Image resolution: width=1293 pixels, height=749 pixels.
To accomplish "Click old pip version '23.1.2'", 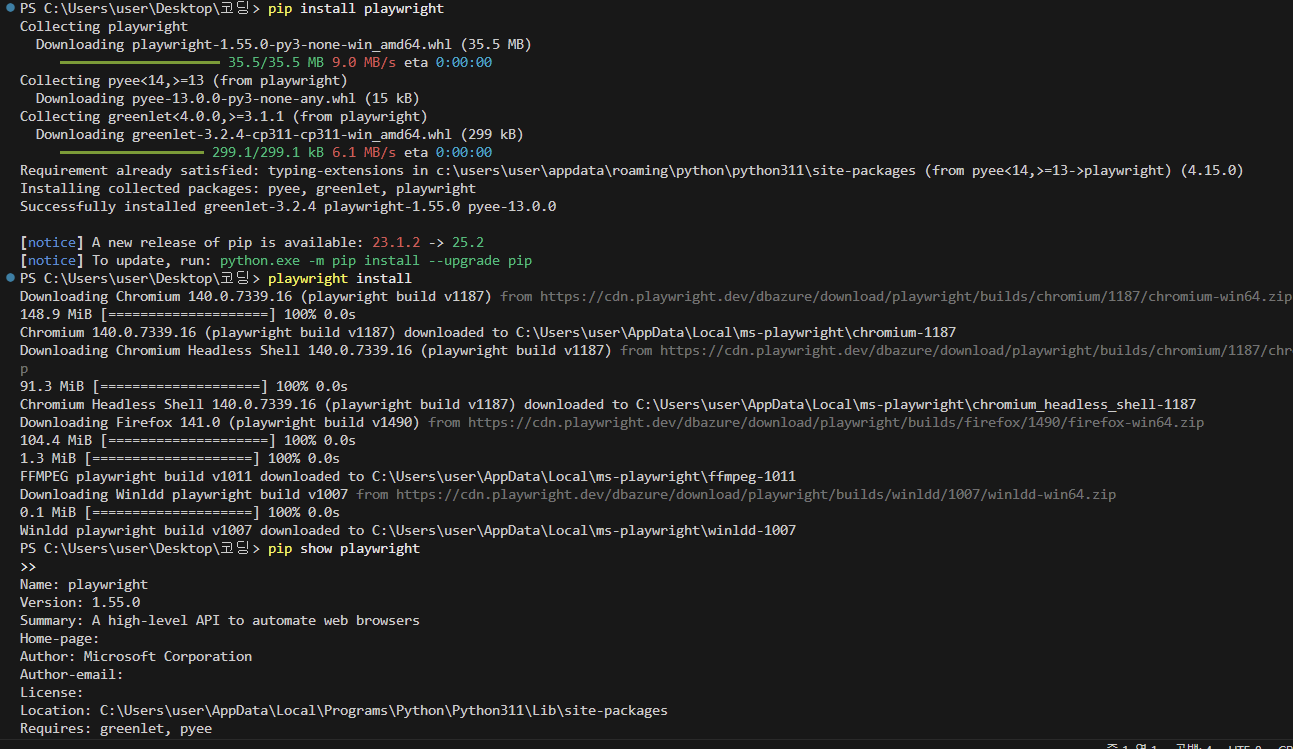I will (x=396, y=242).
